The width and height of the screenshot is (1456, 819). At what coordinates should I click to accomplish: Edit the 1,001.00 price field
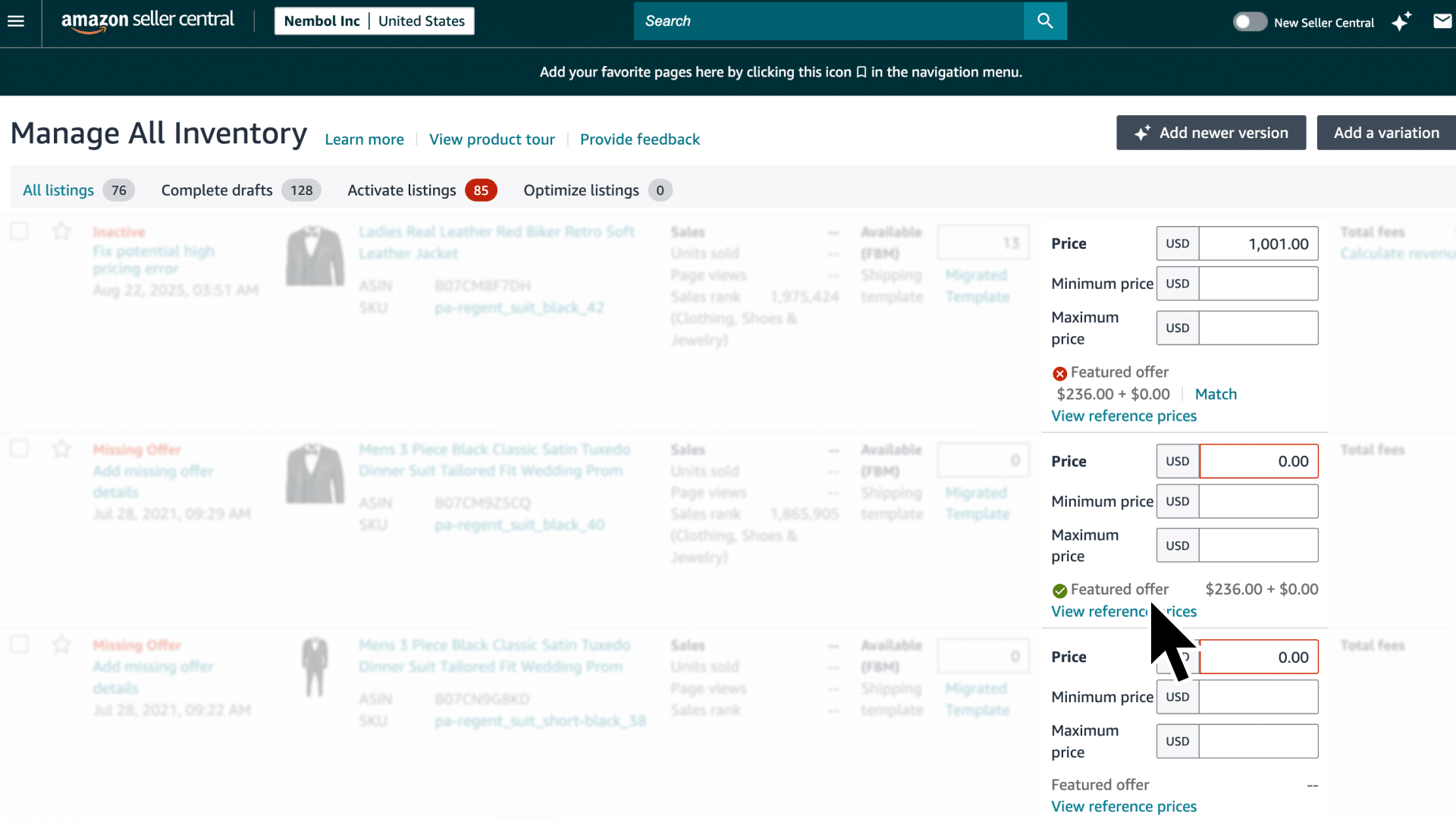tap(1259, 243)
